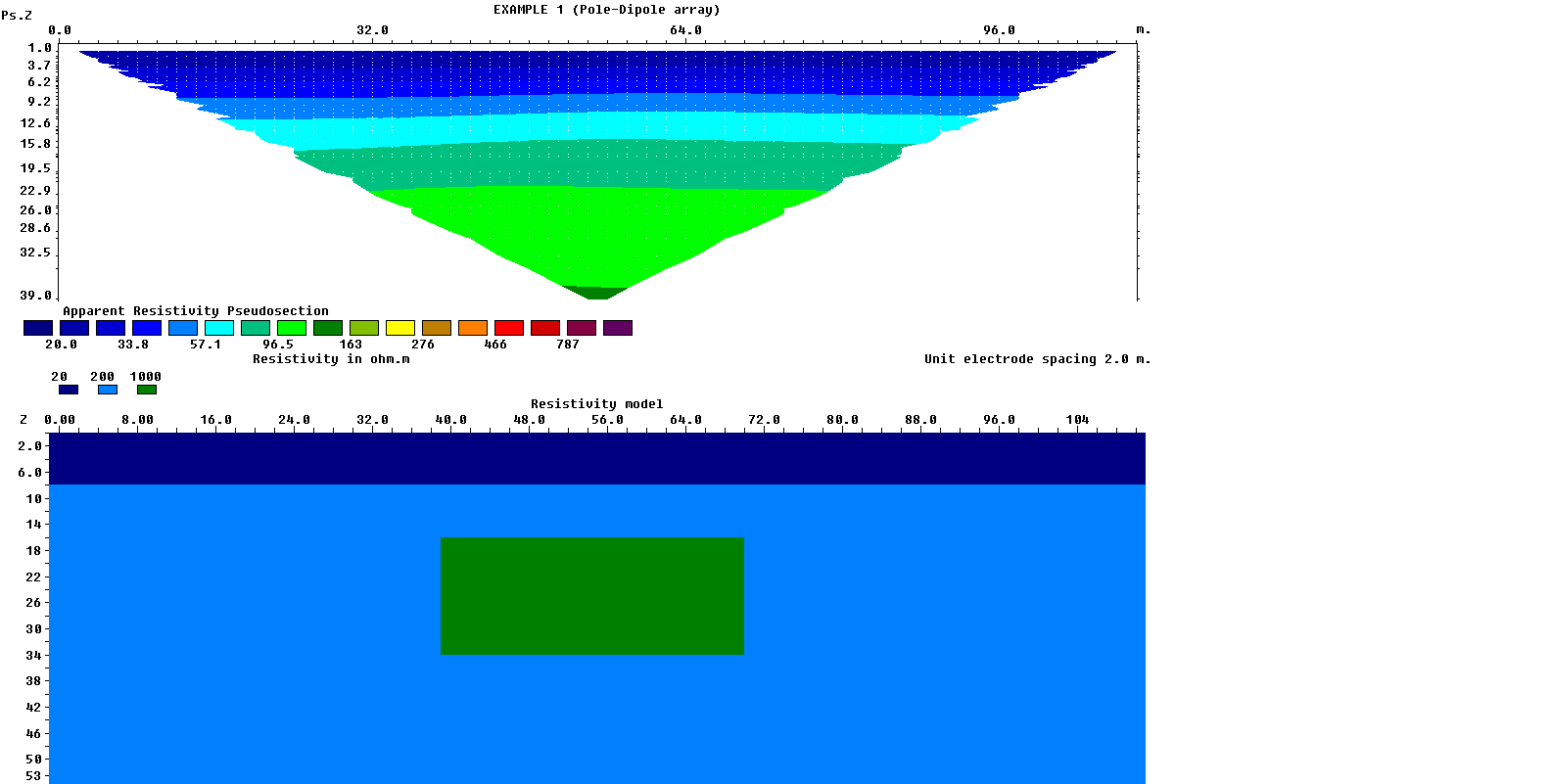Select the bright green legend swatch below the pseudosection
Image resolution: width=1550 pixels, height=784 pixels.
click(292, 328)
